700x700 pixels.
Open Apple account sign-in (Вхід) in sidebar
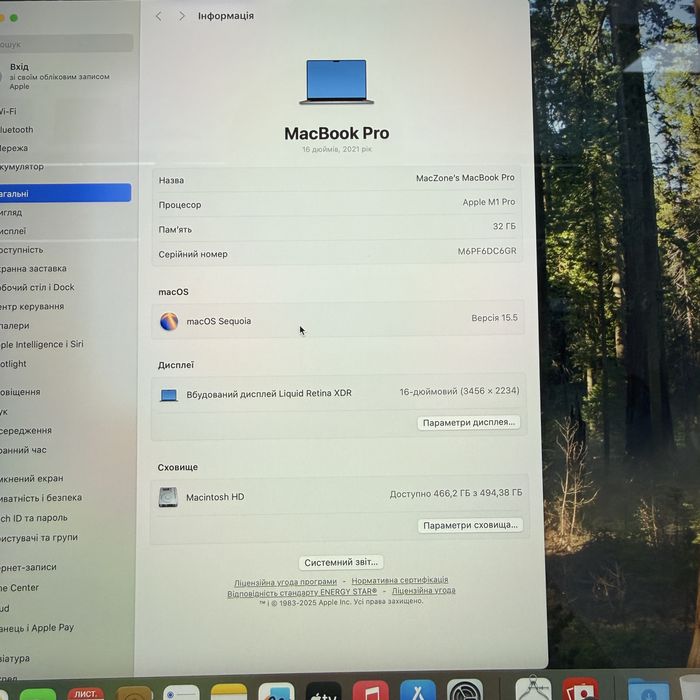click(60, 76)
